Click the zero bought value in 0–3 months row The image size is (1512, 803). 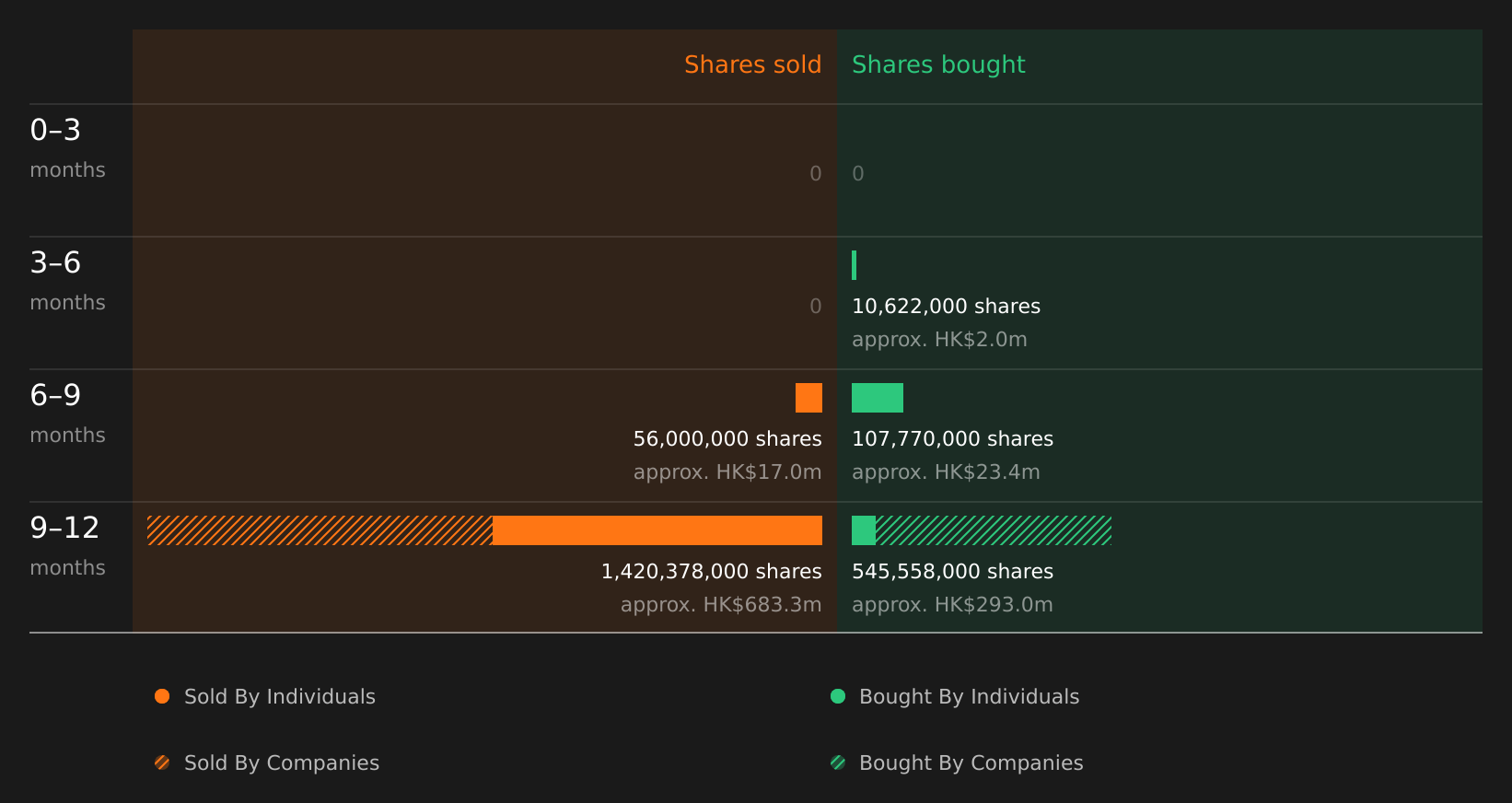coord(858,174)
